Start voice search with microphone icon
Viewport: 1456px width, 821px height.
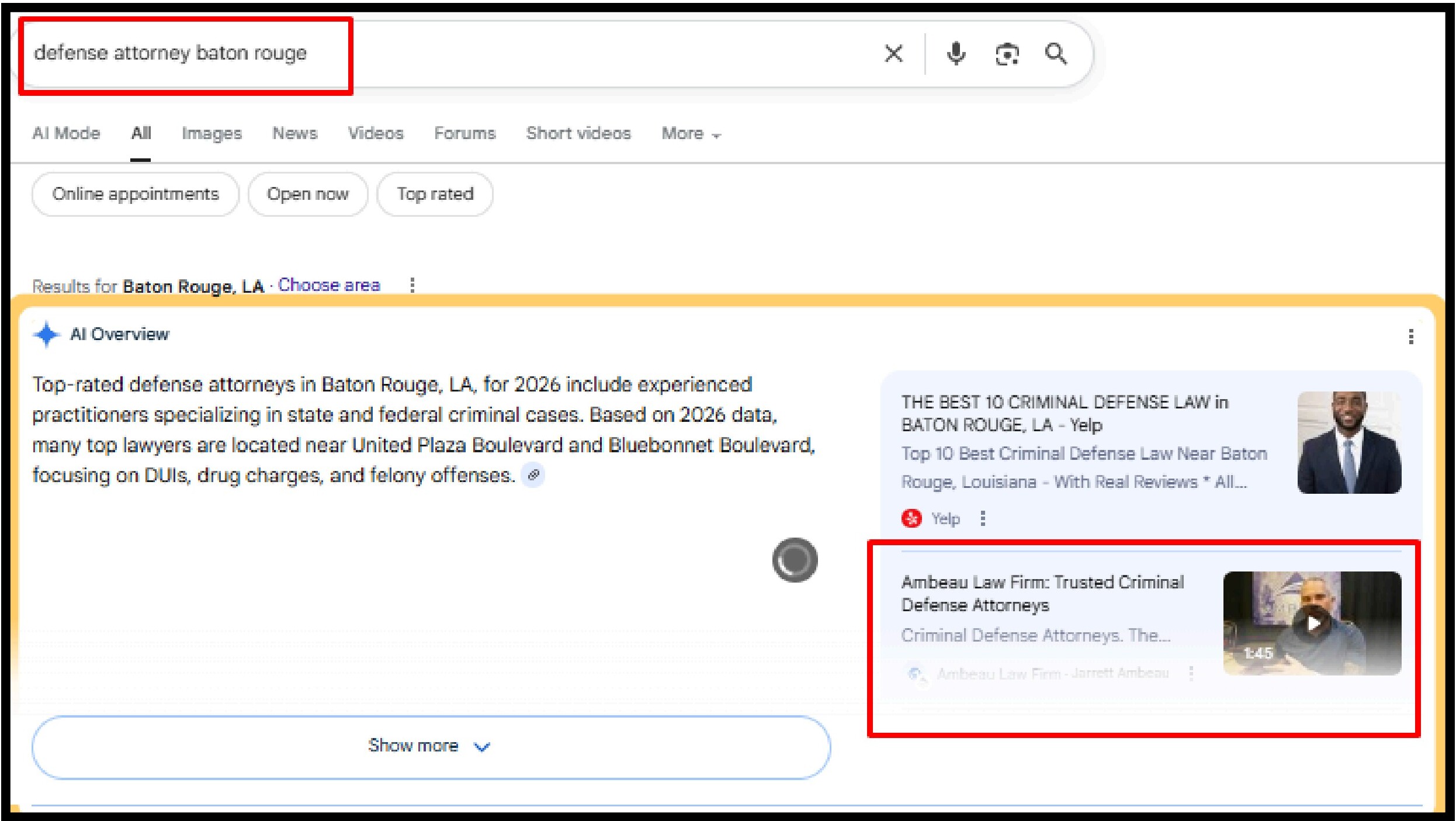pyautogui.click(x=956, y=54)
